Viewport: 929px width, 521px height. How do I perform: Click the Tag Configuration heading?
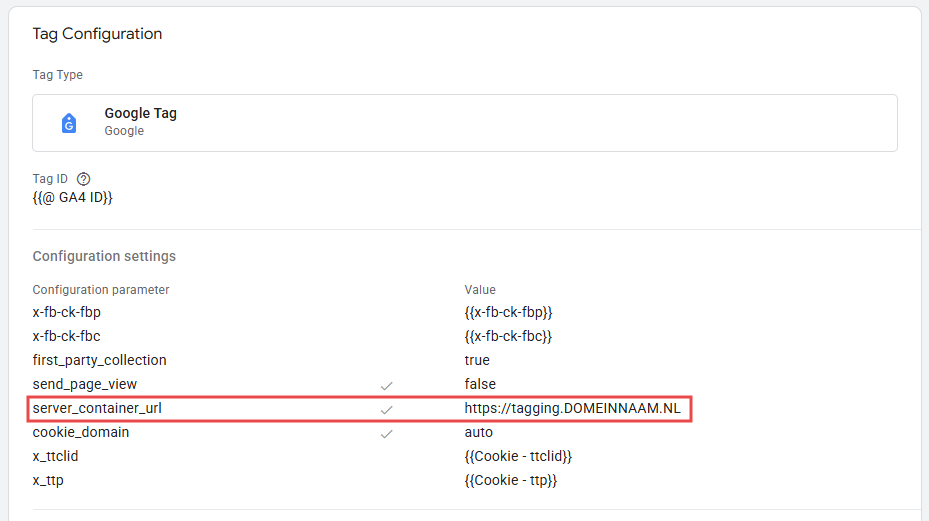pos(97,34)
